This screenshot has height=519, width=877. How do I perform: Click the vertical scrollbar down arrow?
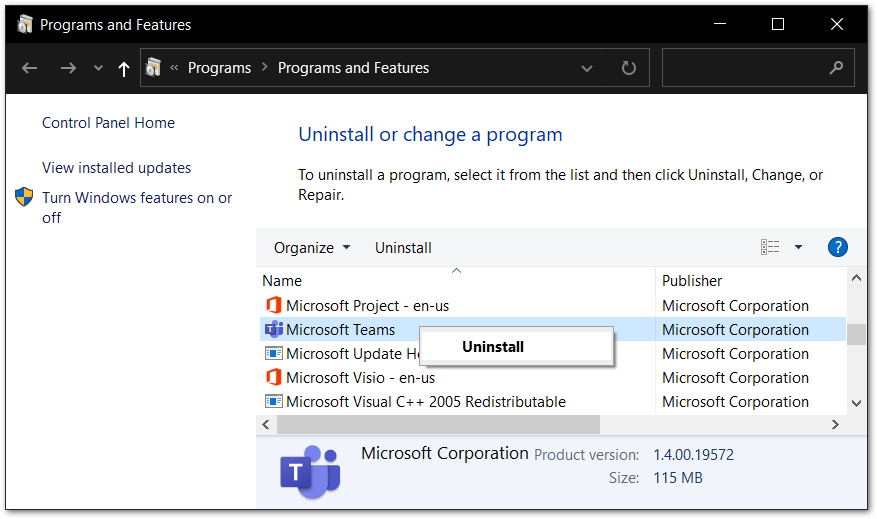(856, 403)
